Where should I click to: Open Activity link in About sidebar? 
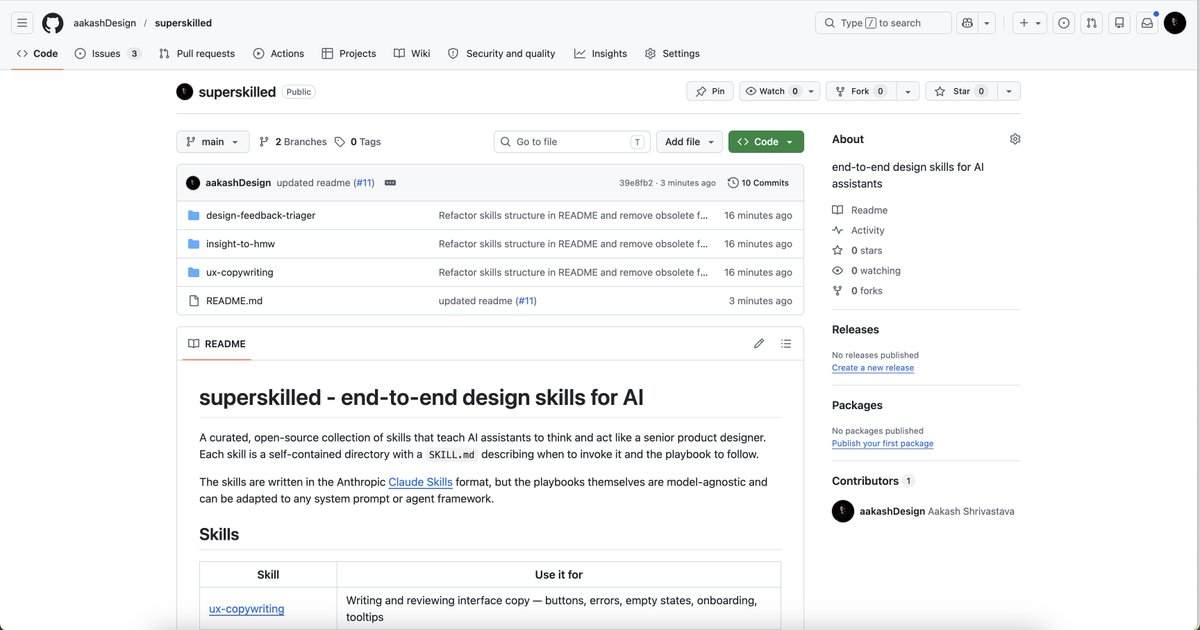coord(858,230)
